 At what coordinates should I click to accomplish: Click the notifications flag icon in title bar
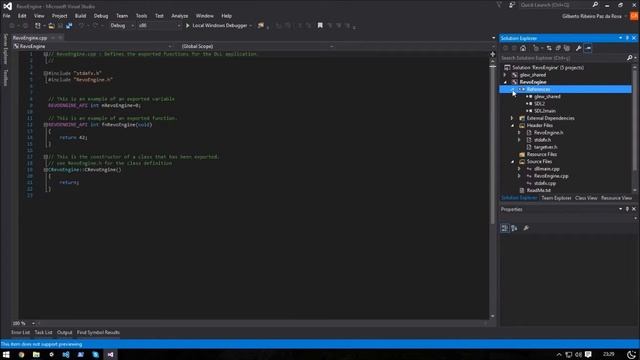coord(499,5)
